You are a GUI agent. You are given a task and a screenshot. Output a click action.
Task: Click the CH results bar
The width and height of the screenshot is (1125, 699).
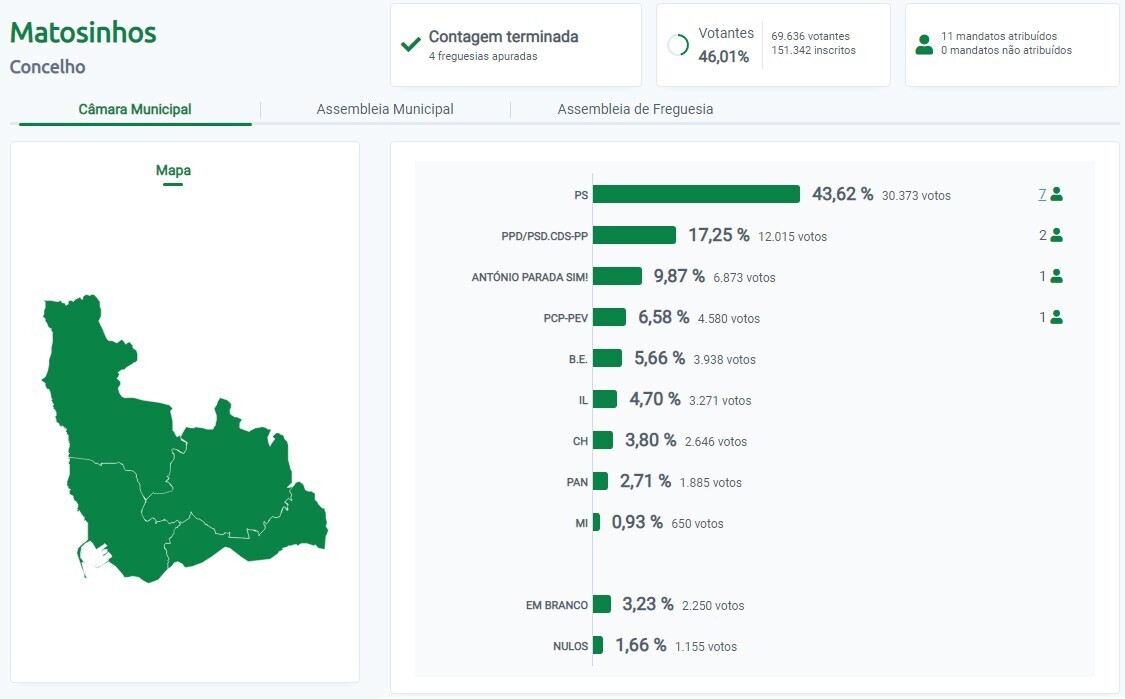pyautogui.click(x=603, y=440)
